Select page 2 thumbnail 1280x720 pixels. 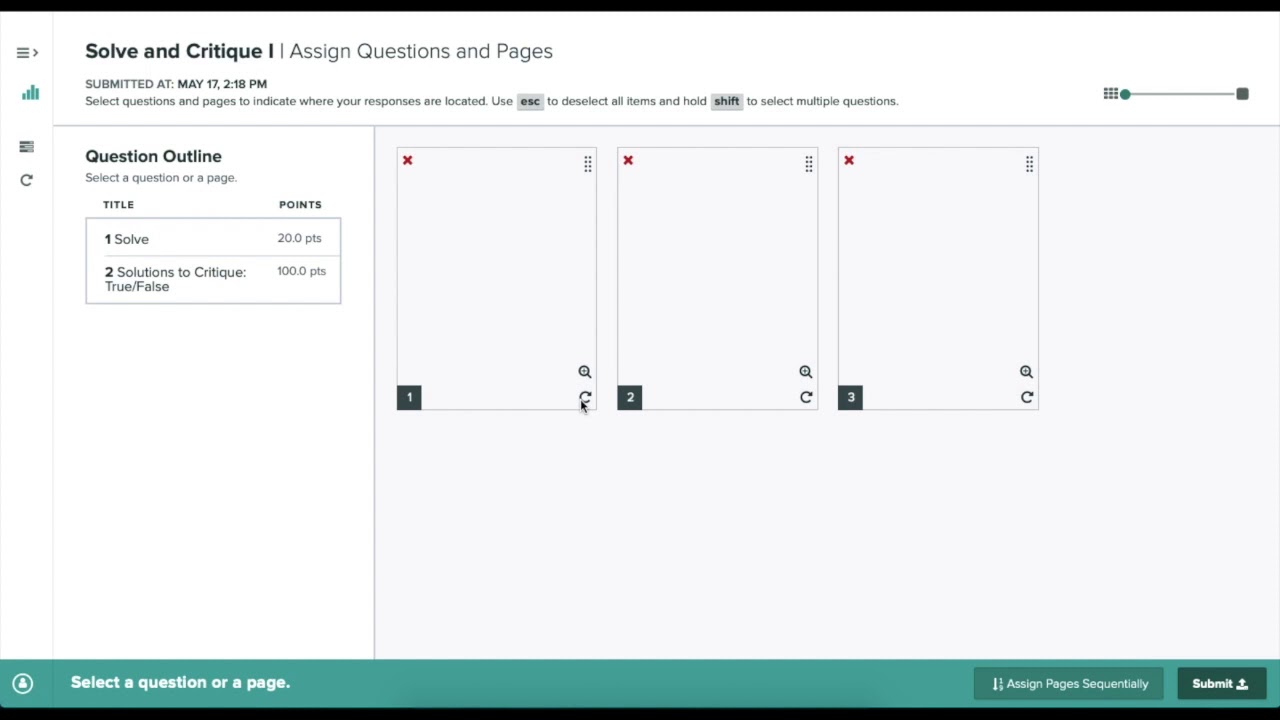click(718, 279)
